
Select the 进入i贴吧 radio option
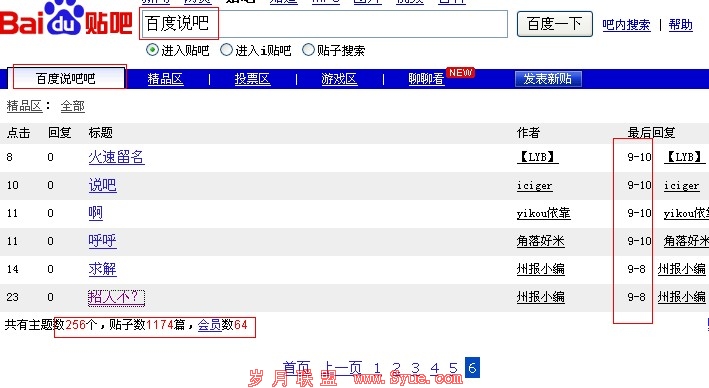[x=226, y=50]
